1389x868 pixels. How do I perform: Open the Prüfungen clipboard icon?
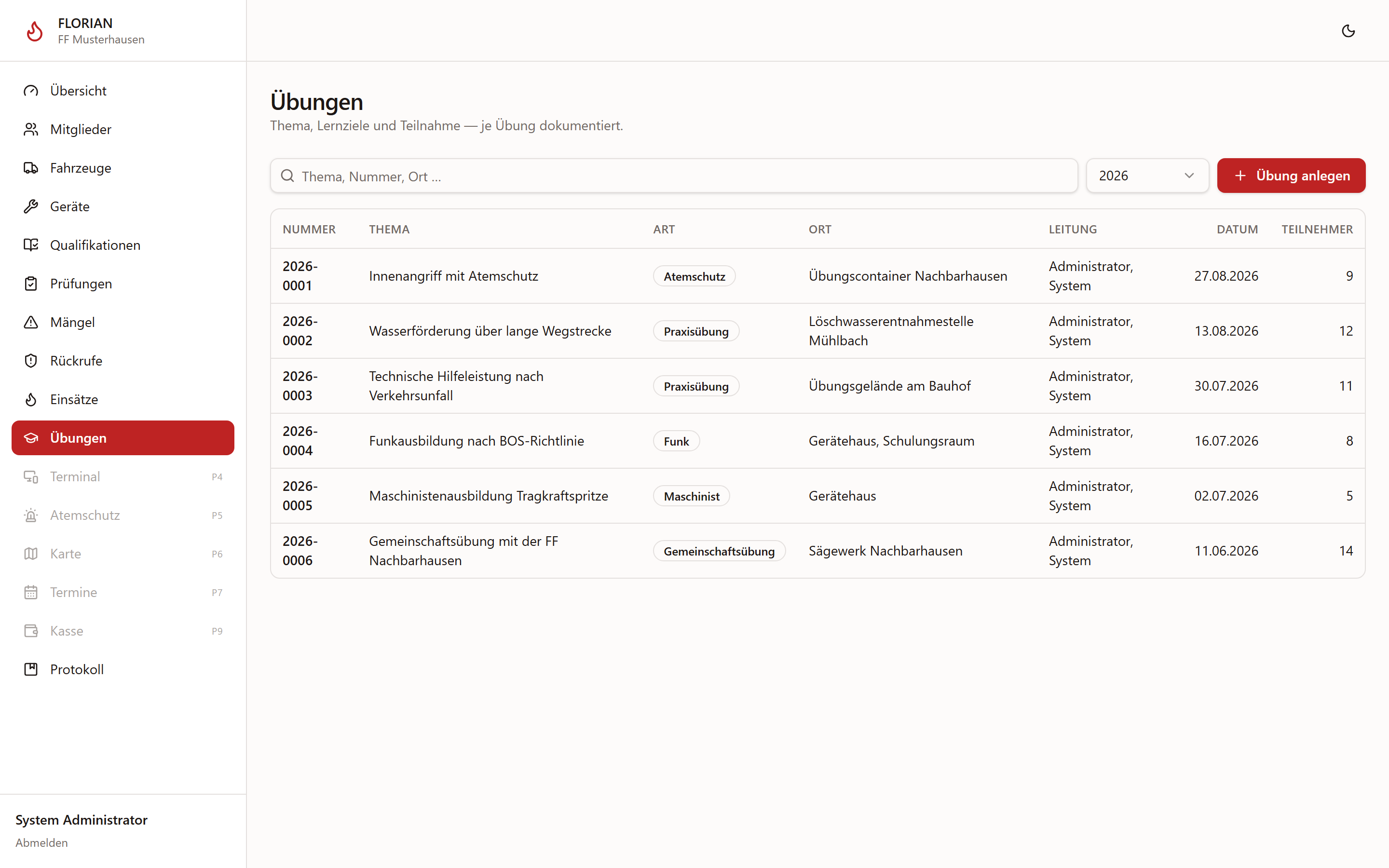[x=31, y=284]
